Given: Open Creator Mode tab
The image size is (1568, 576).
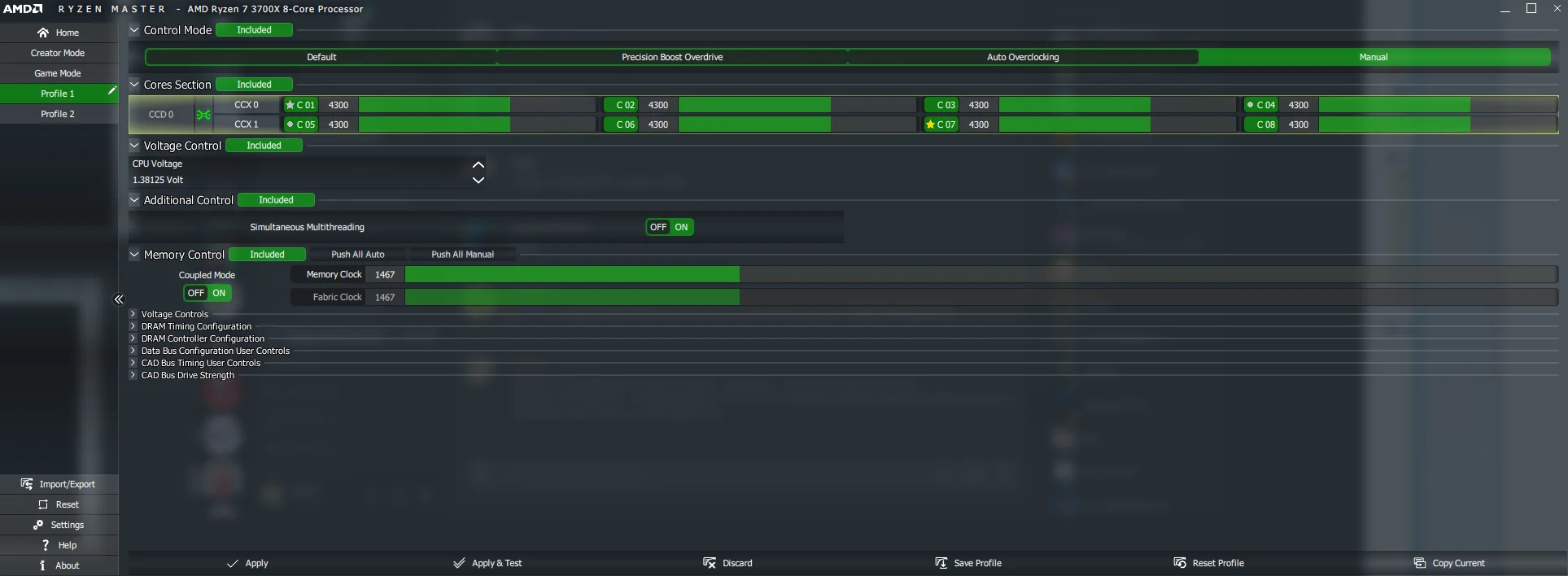Looking at the screenshot, I should click(59, 53).
